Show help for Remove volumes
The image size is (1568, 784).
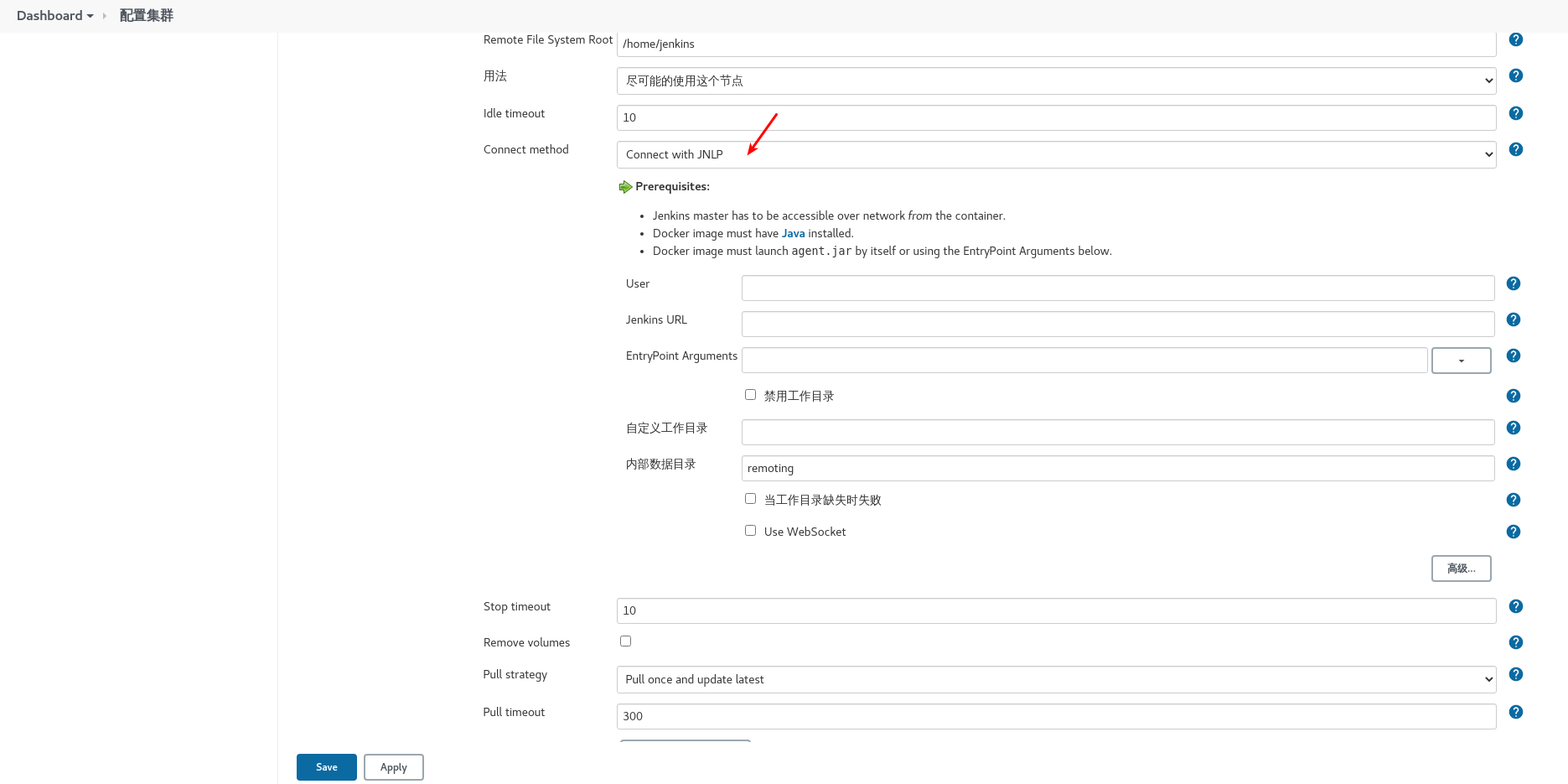coord(1515,642)
